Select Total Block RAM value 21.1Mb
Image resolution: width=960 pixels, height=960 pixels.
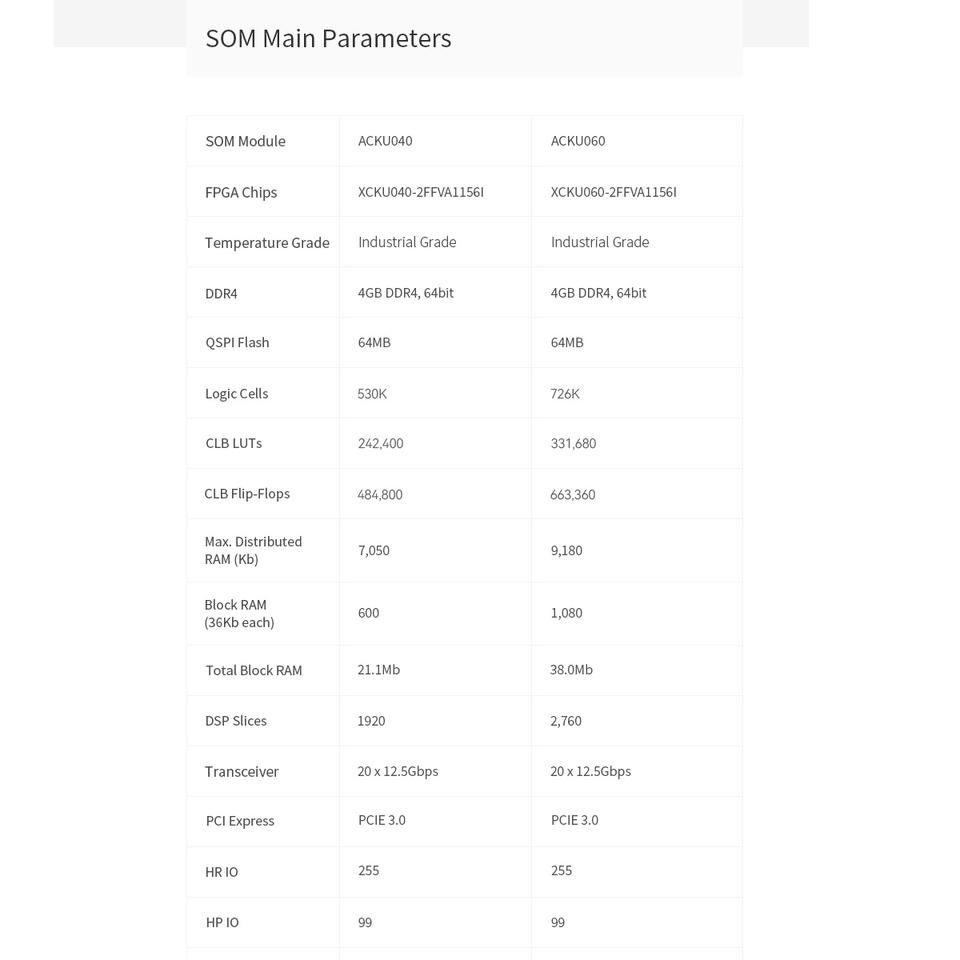pos(379,670)
